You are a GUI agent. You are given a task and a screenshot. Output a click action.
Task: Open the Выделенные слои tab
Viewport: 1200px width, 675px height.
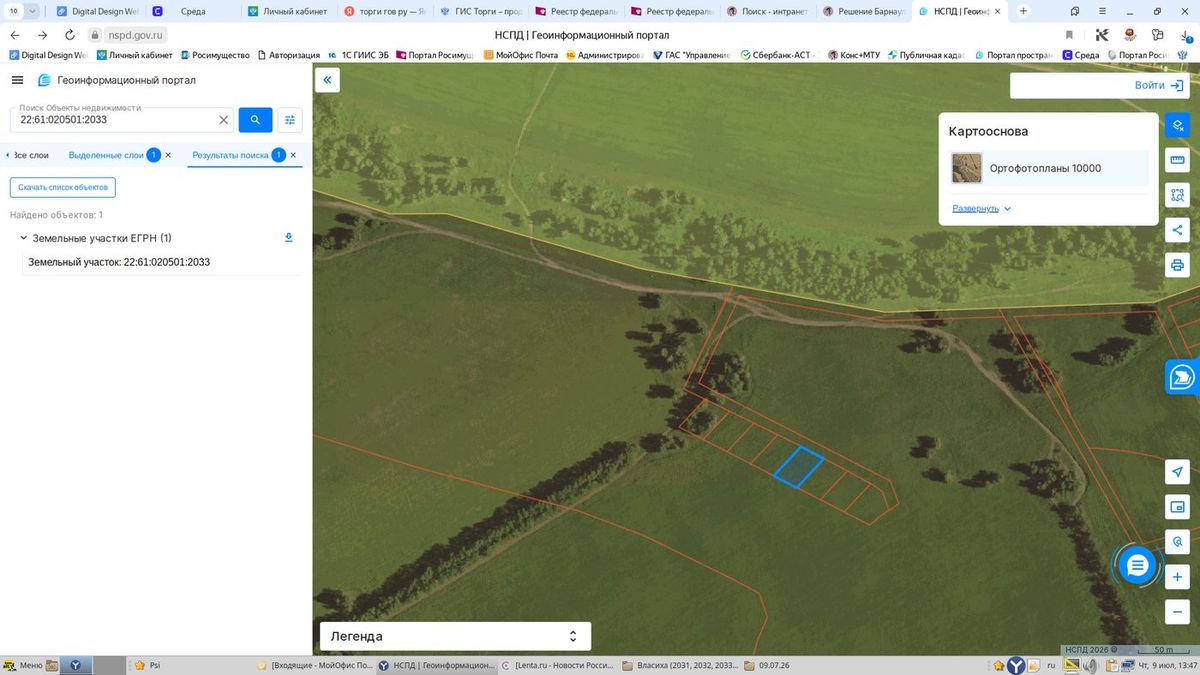click(x=106, y=155)
